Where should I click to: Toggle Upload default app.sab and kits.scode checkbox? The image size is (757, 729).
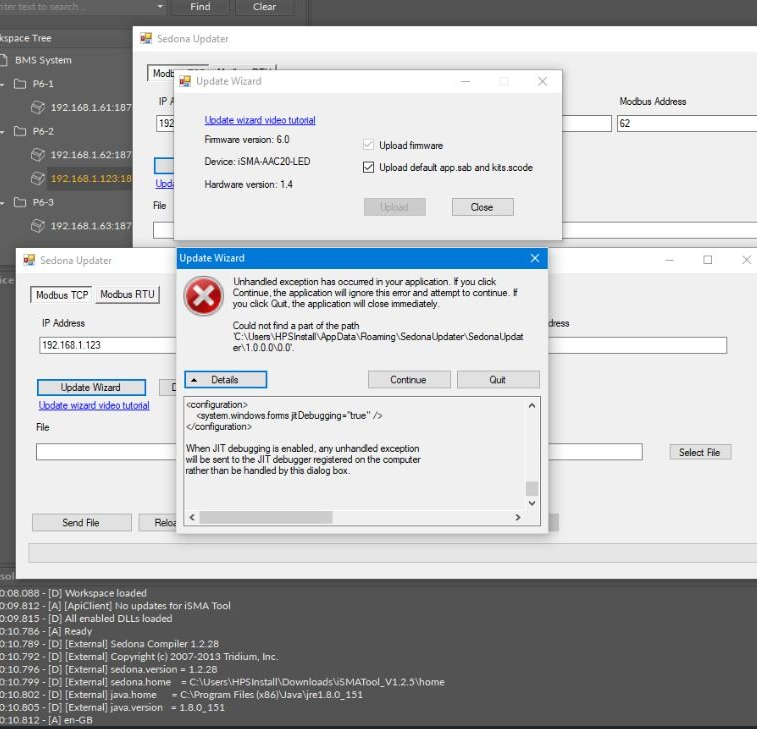point(369,168)
